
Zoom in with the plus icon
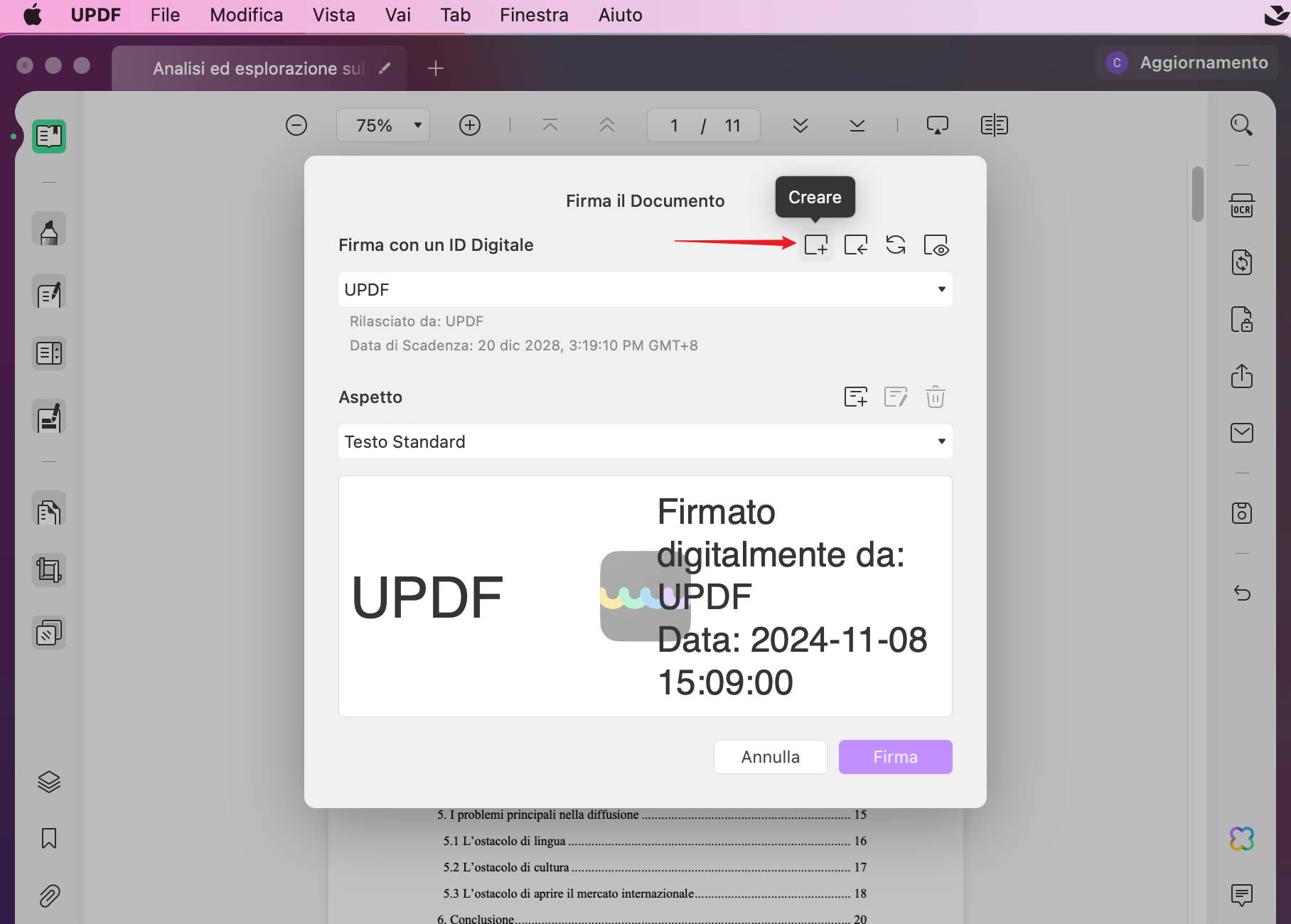coord(470,126)
